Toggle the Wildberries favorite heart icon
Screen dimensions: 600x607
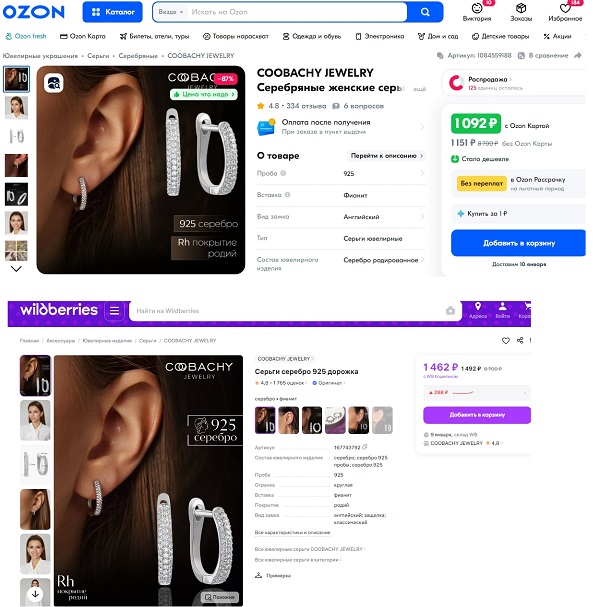click(x=506, y=340)
